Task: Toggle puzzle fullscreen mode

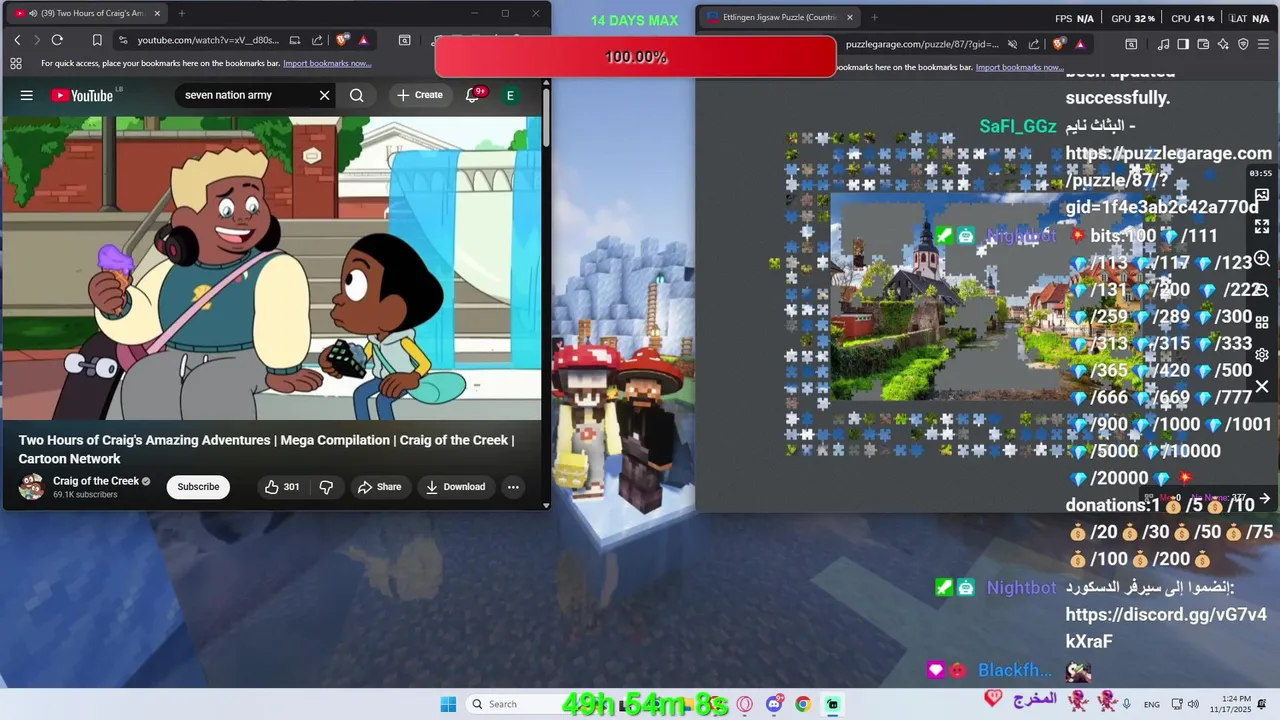Action: pyautogui.click(x=1262, y=227)
